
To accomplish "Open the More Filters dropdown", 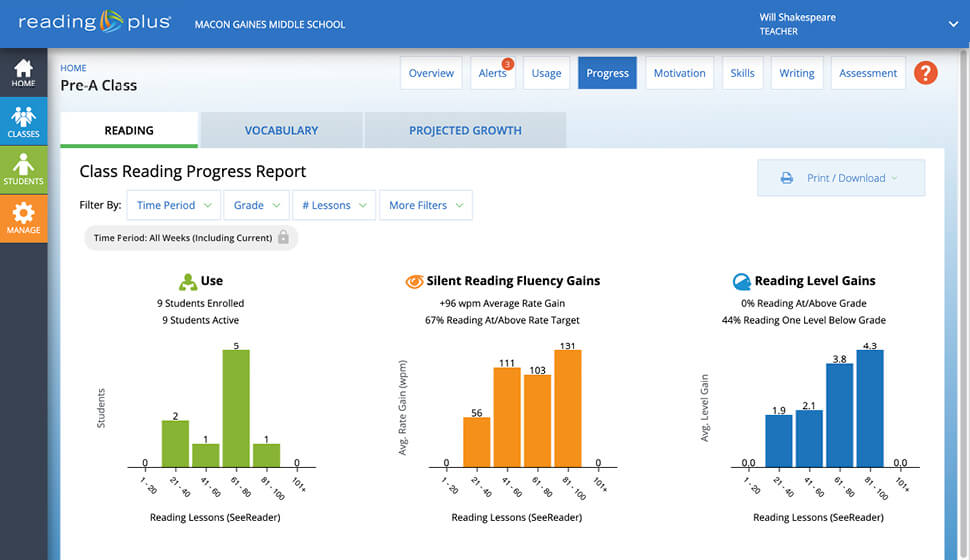I will click(425, 205).
